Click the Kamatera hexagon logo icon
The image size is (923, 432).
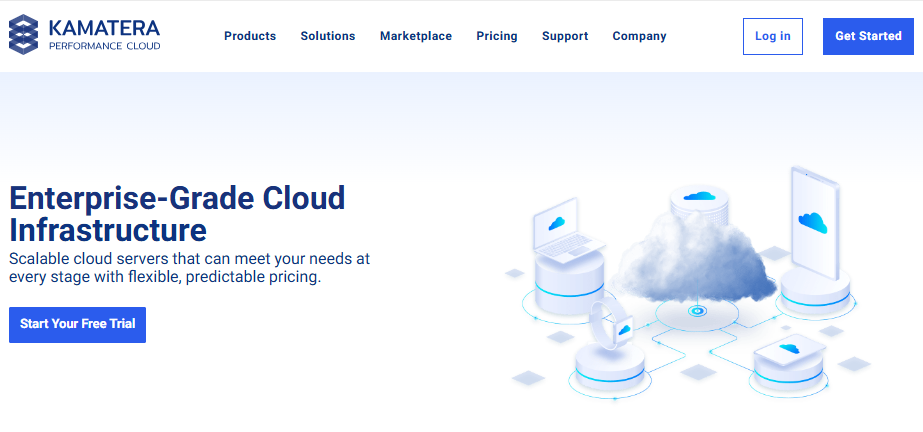click(25, 35)
